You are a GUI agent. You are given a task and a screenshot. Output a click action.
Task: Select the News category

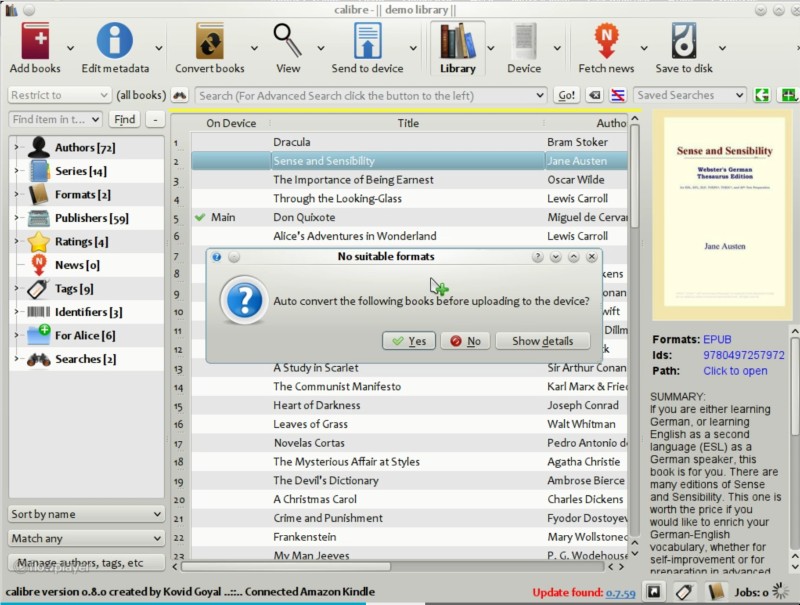coord(77,265)
